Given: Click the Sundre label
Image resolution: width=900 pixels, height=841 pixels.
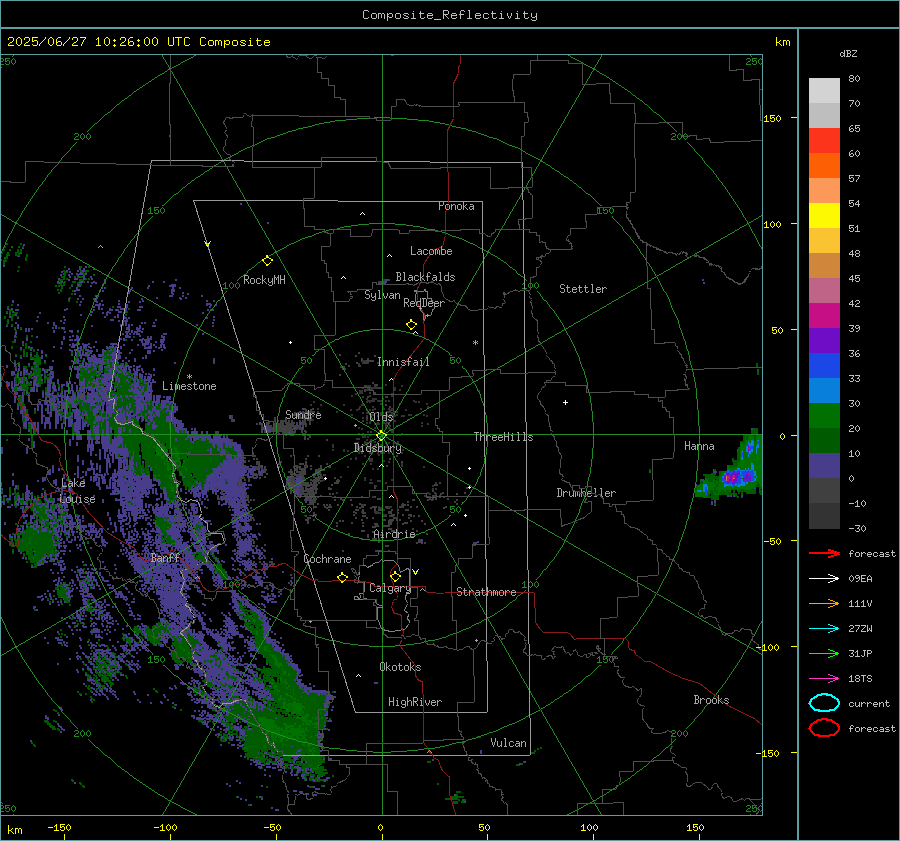Looking at the screenshot, I should click(x=303, y=414).
